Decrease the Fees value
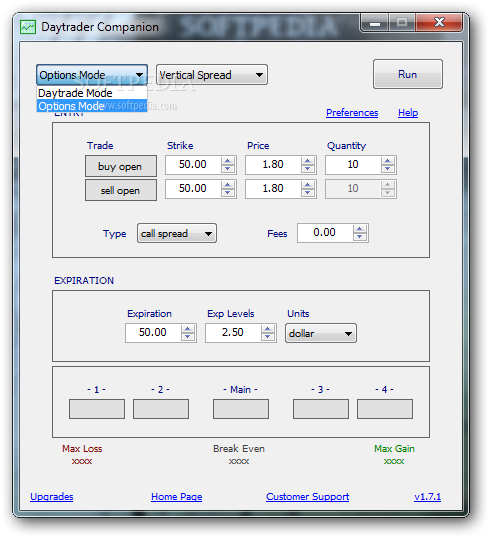 point(360,237)
